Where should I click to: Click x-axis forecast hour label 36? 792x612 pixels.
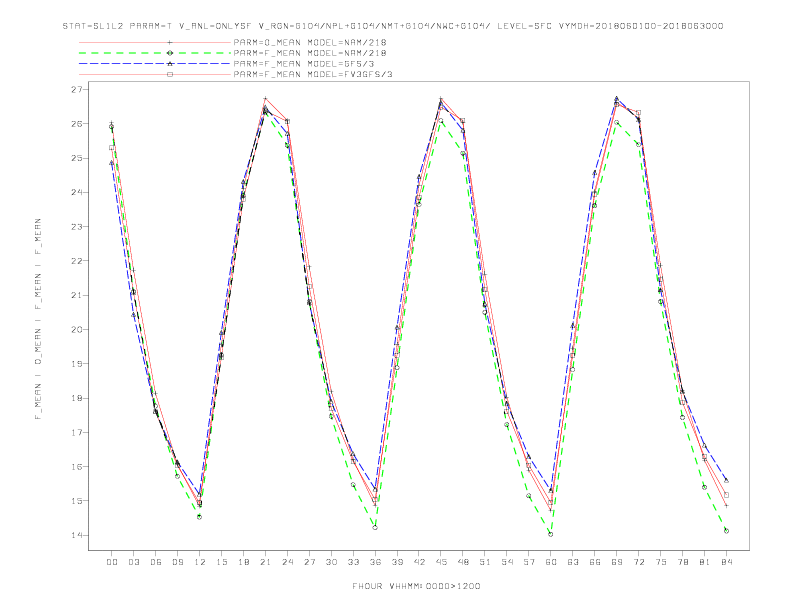click(x=375, y=562)
